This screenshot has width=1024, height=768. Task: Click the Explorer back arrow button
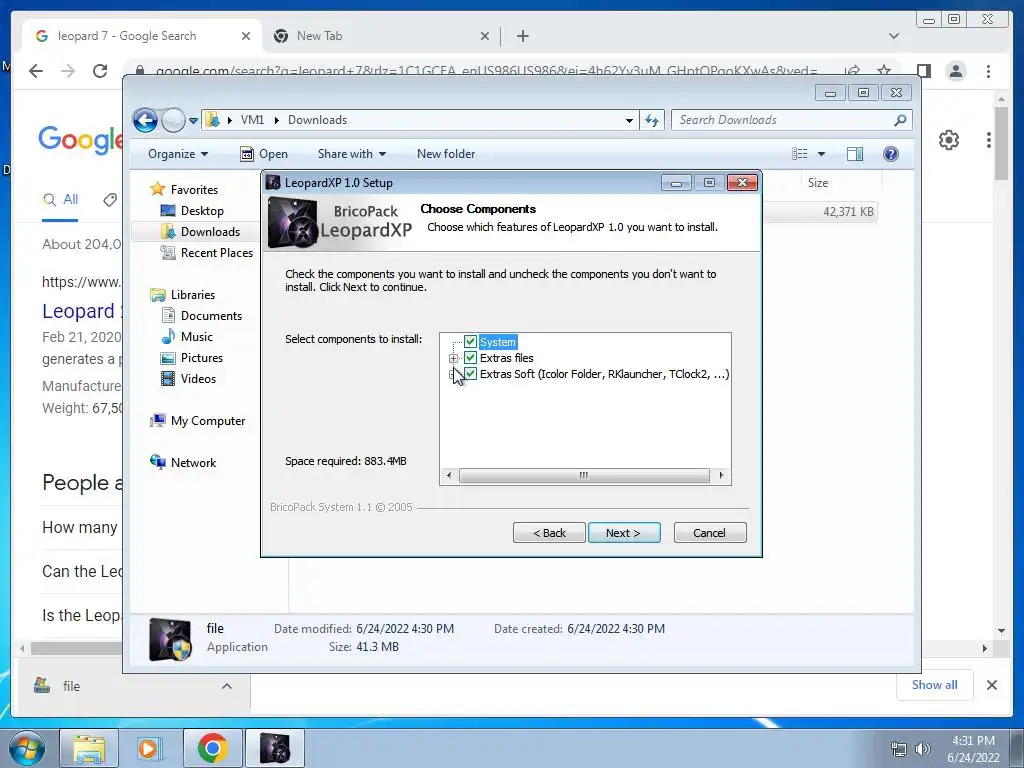(x=145, y=120)
